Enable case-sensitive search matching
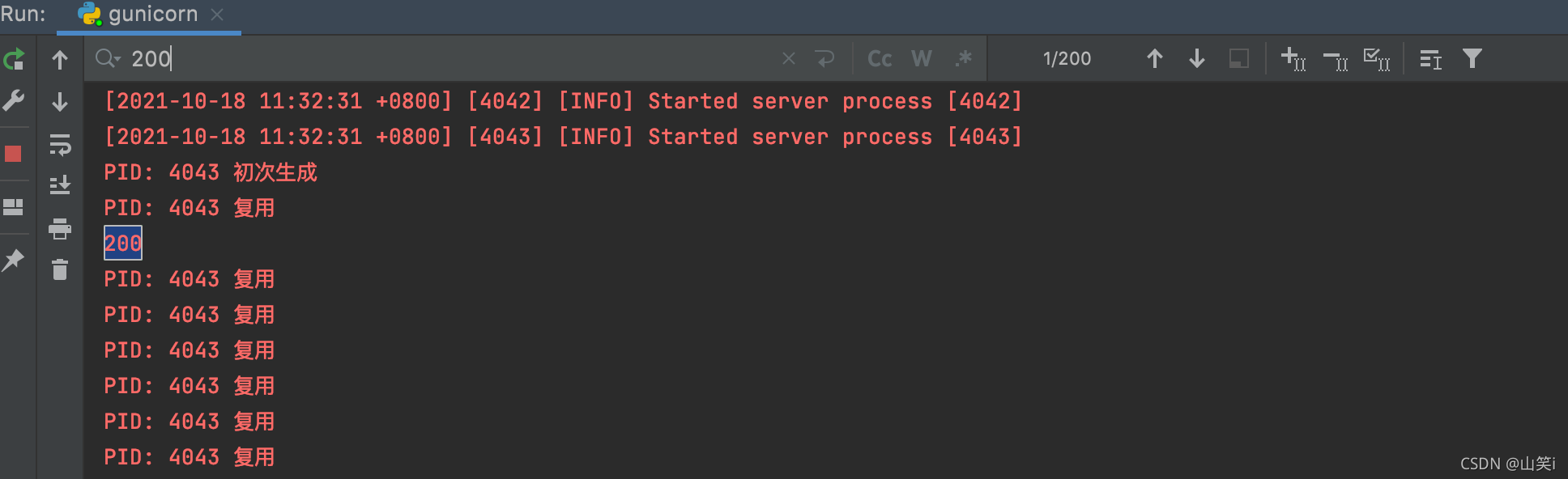The height and width of the screenshot is (479, 1568). [x=879, y=57]
